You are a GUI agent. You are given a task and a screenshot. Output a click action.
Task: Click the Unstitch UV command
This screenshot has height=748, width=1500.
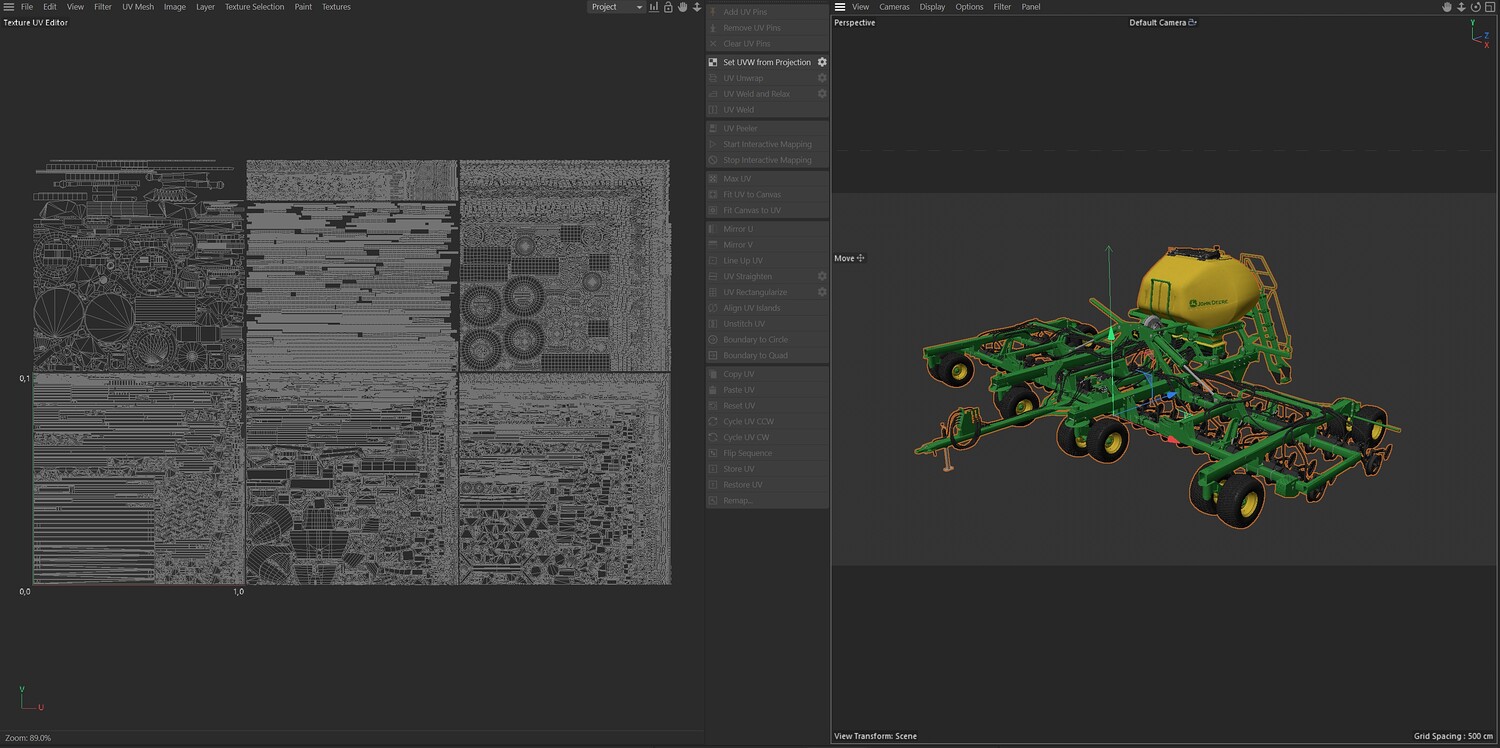[767, 324]
